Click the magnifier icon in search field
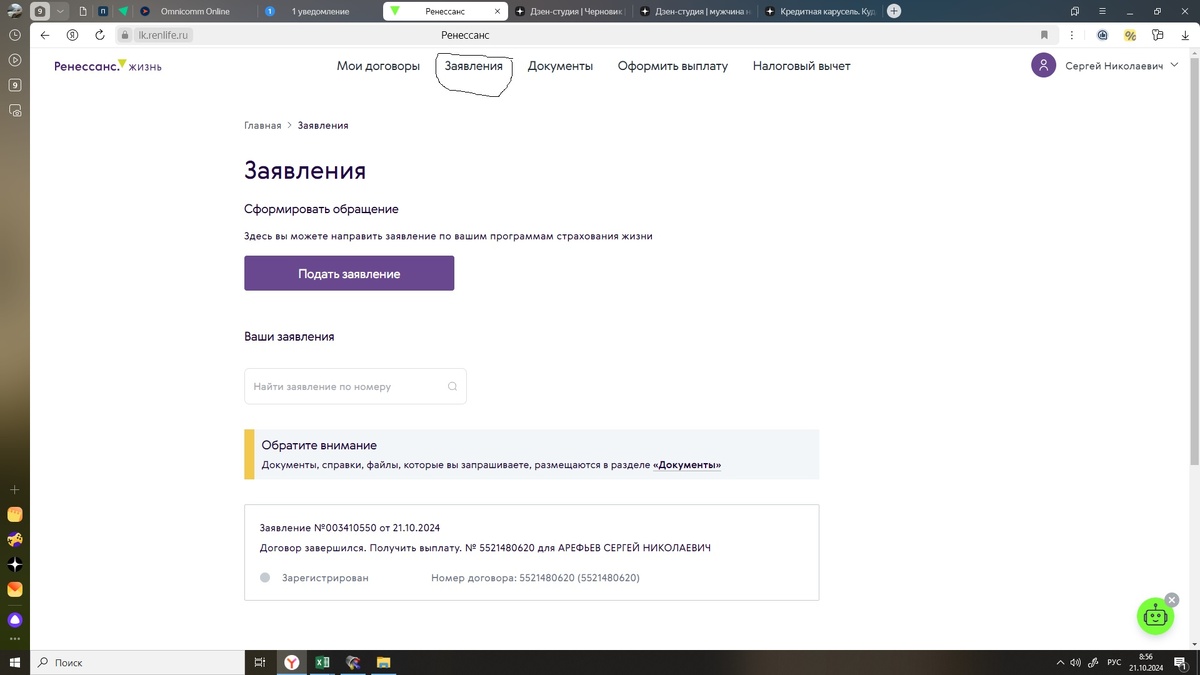Screen dimensions: 1200x675 point(452,386)
